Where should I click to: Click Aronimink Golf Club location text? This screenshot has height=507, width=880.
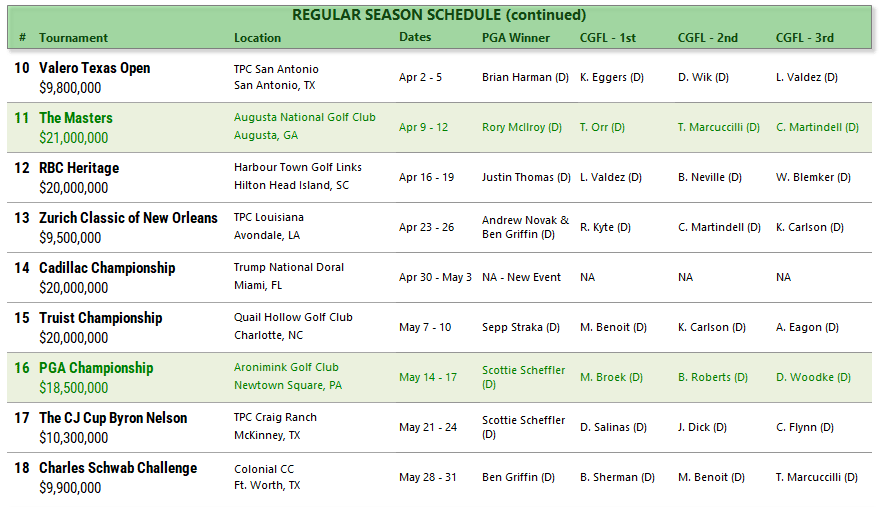click(x=286, y=367)
